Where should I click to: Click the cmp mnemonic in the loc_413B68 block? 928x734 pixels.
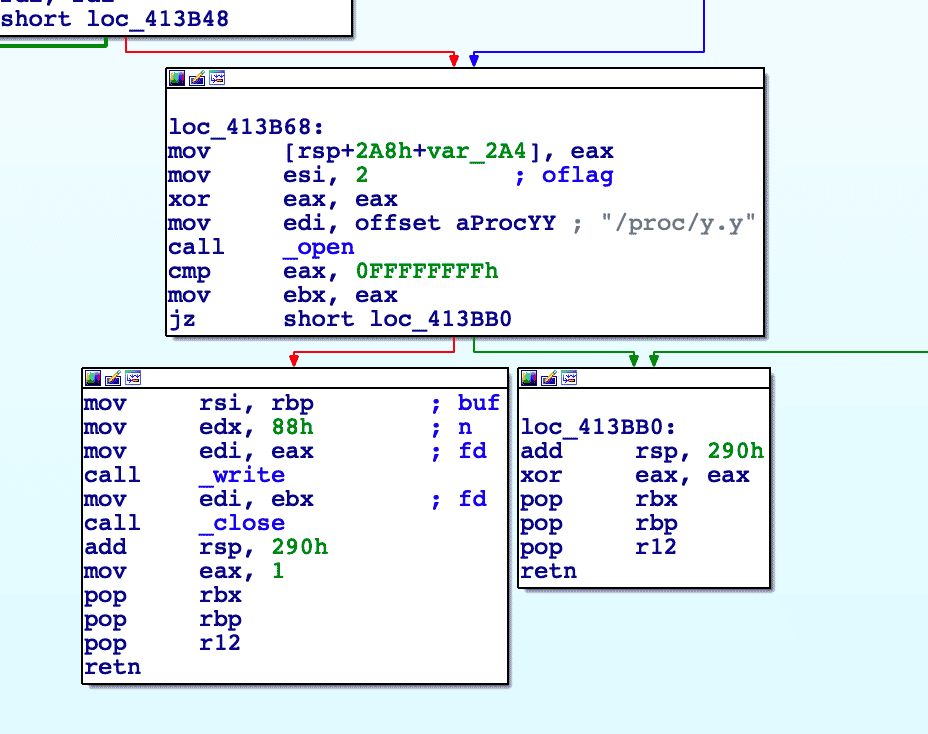tap(189, 272)
